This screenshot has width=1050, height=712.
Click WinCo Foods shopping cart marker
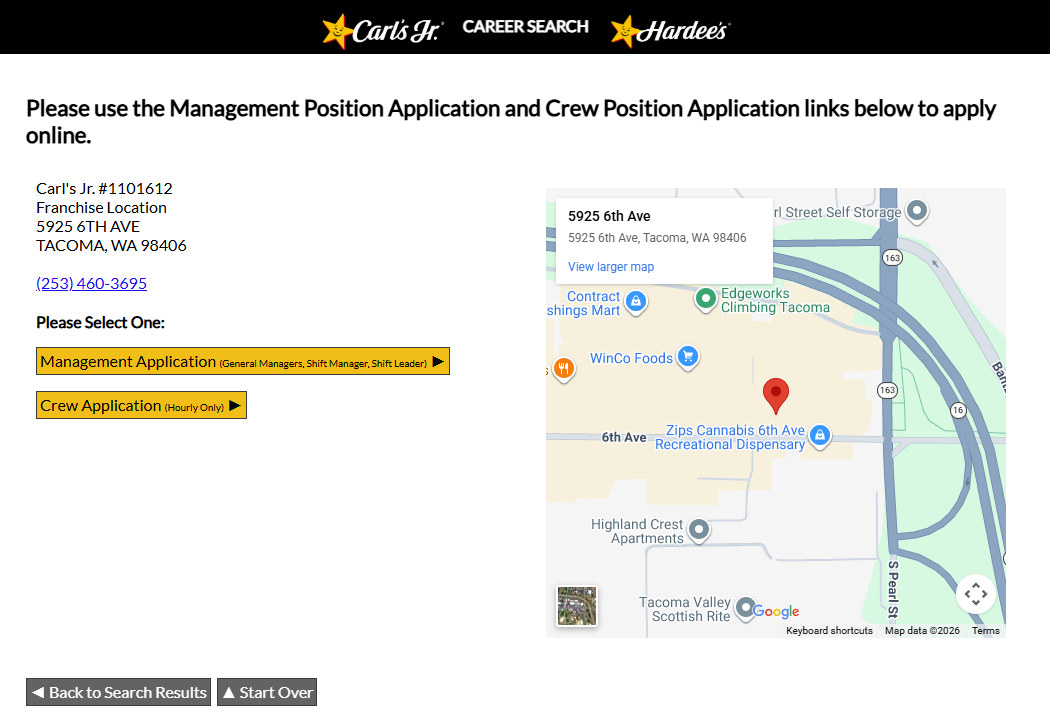tap(688, 357)
